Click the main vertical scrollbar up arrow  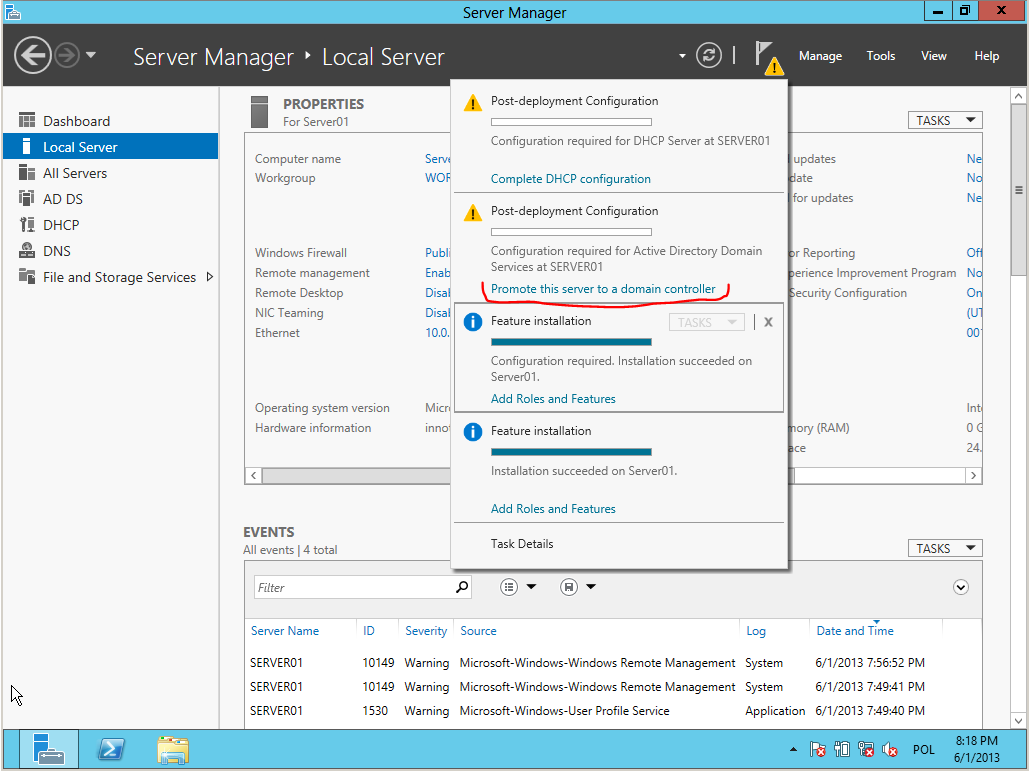tap(1018, 96)
